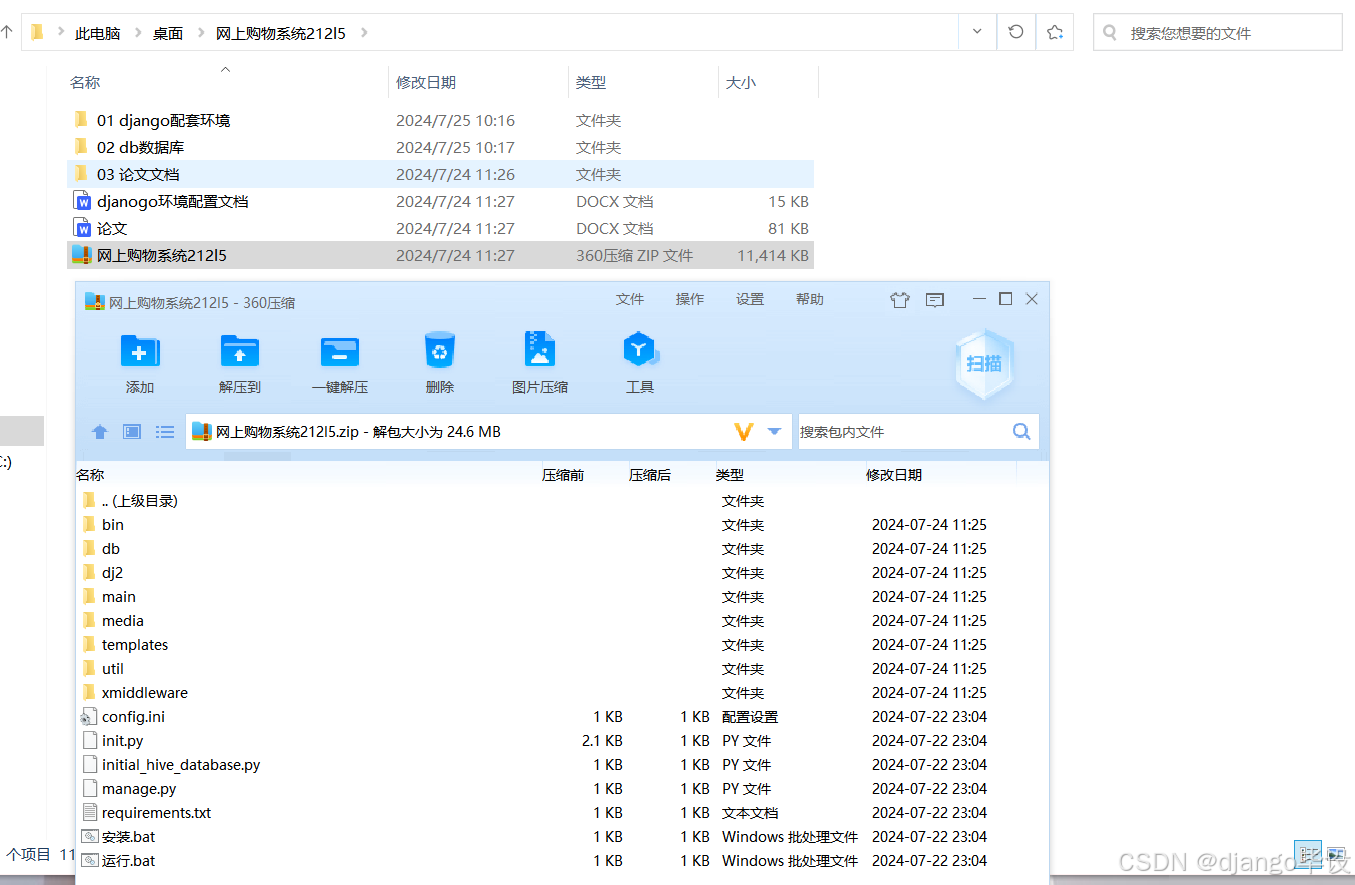1355x885 pixels.
Task: Click the refresh icon in Explorer address bar
Action: pyautogui.click(x=1016, y=32)
